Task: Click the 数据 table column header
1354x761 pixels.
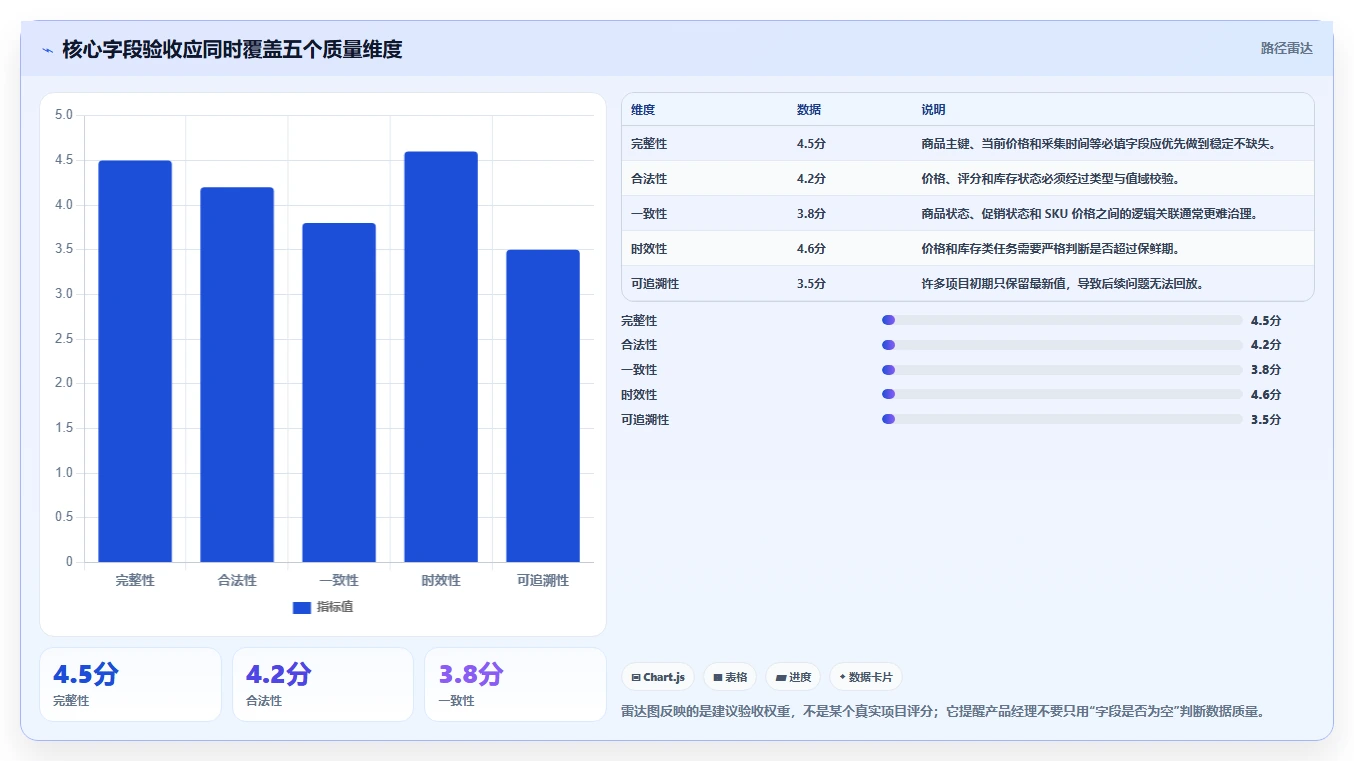Action: [x=809, y=110]
